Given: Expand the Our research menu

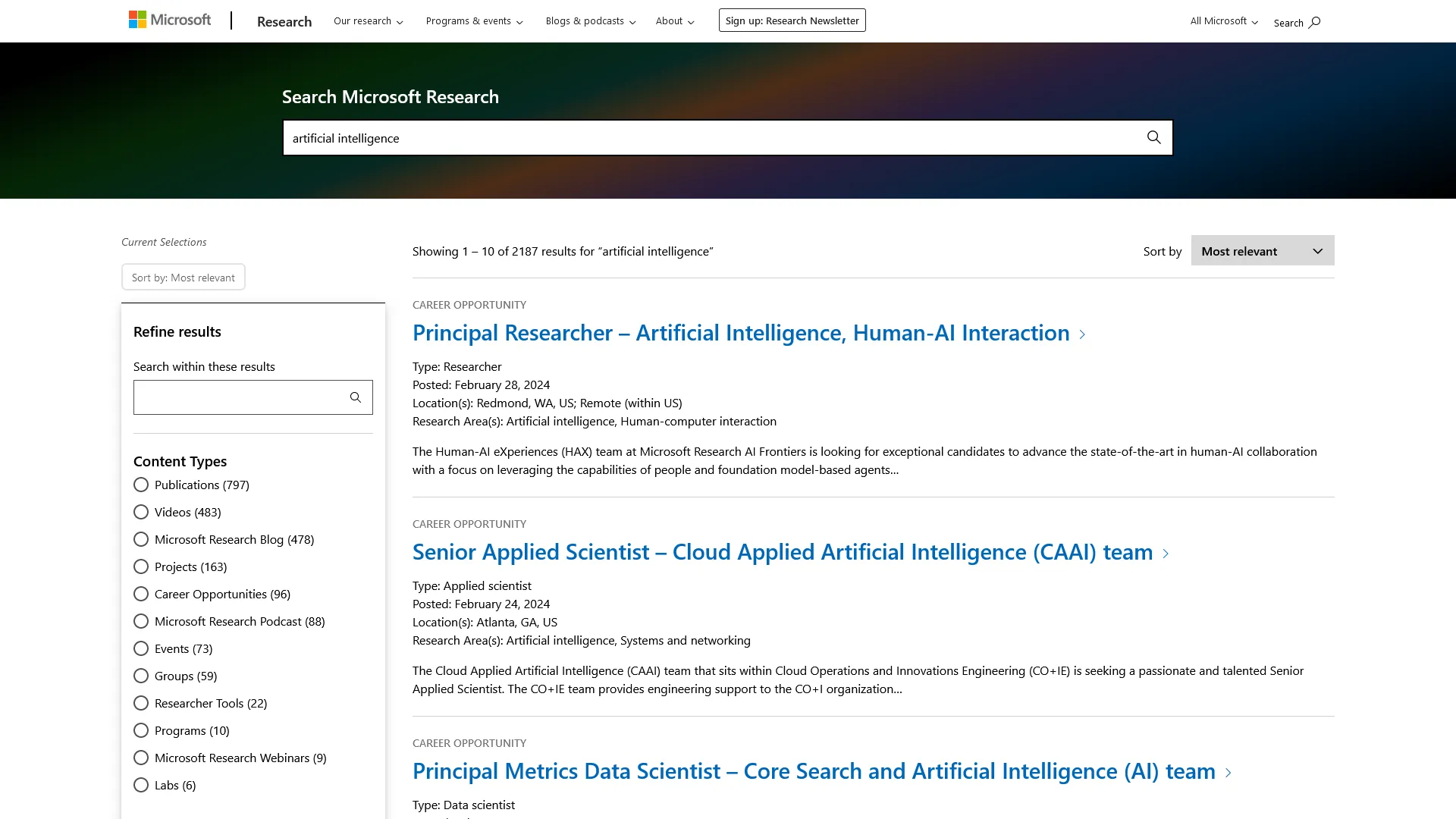Looking at the screenshot, I should (368, 21).
